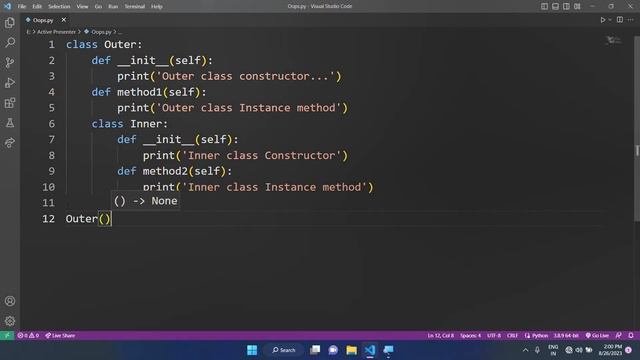Click the Active Presenter breadcrumb folder
This screenshot has height=360, width=640.
56,31
